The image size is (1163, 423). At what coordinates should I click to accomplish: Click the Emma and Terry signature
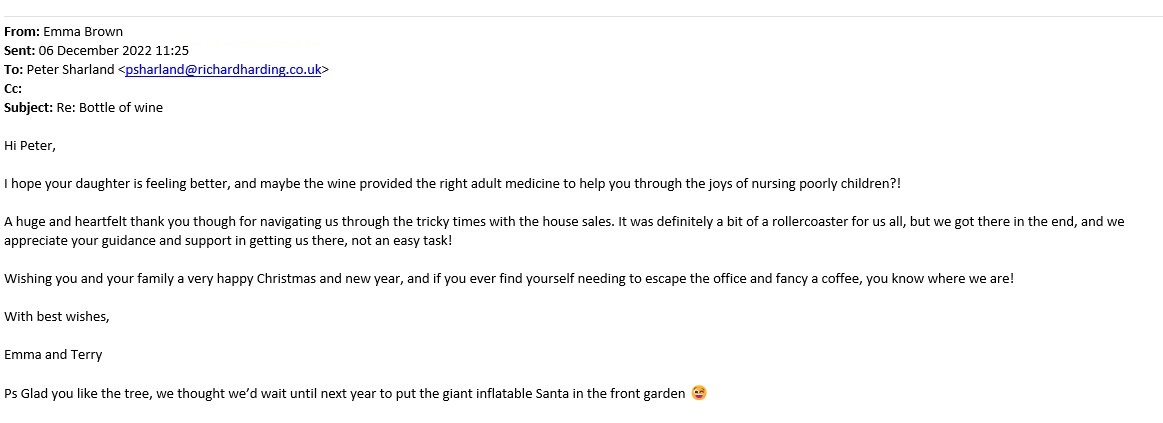53,355
